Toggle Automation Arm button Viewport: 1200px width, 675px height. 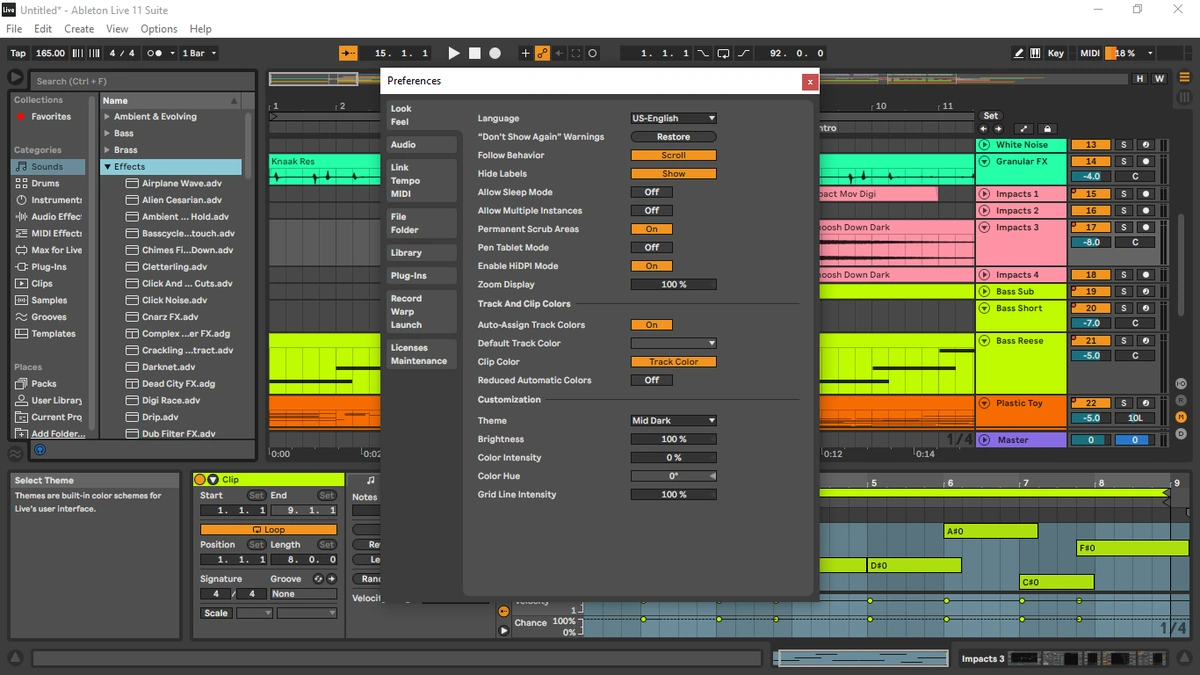542,53
